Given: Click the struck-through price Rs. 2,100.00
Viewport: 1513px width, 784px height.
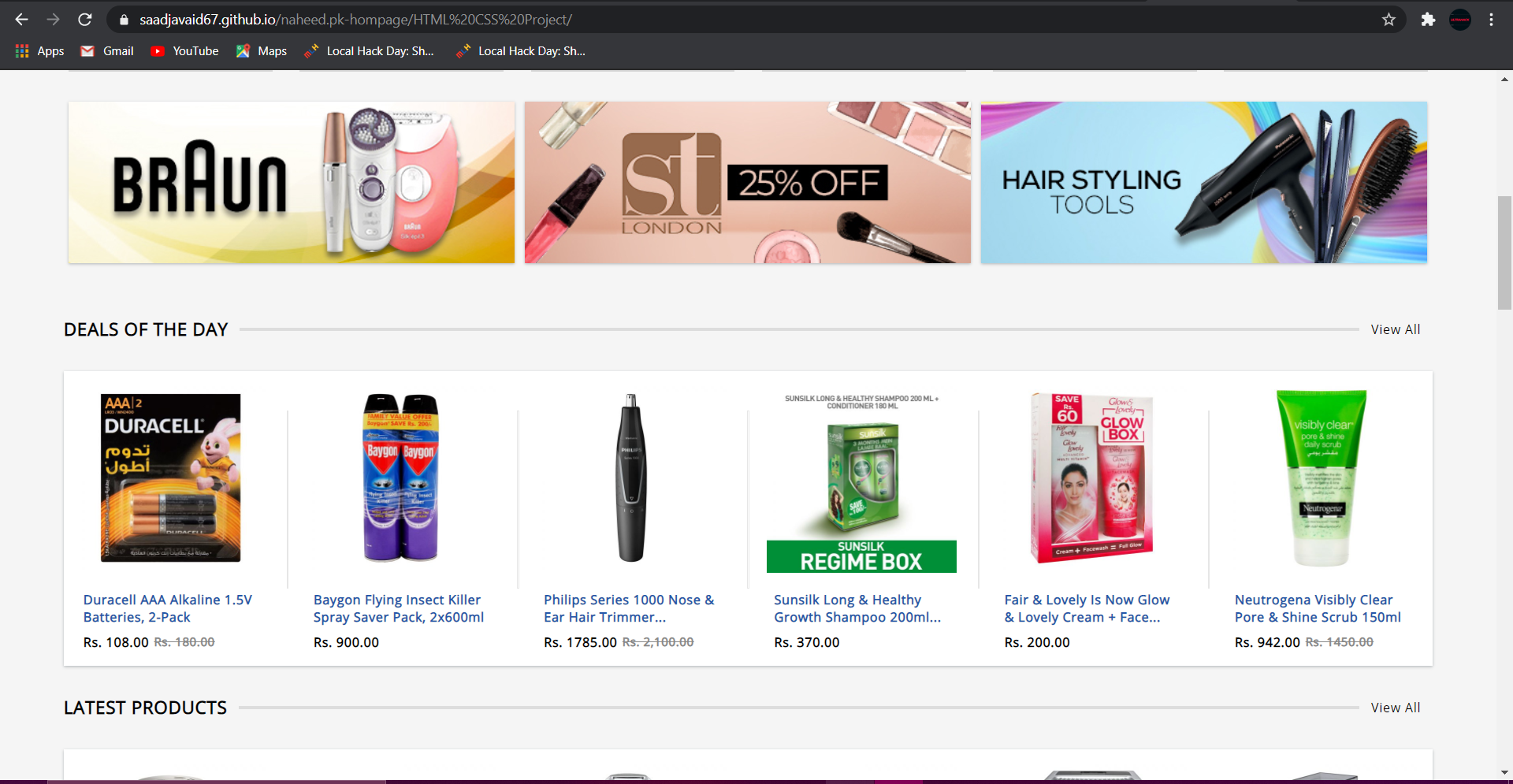Looking at the screenshot, I should click(658, 642).
